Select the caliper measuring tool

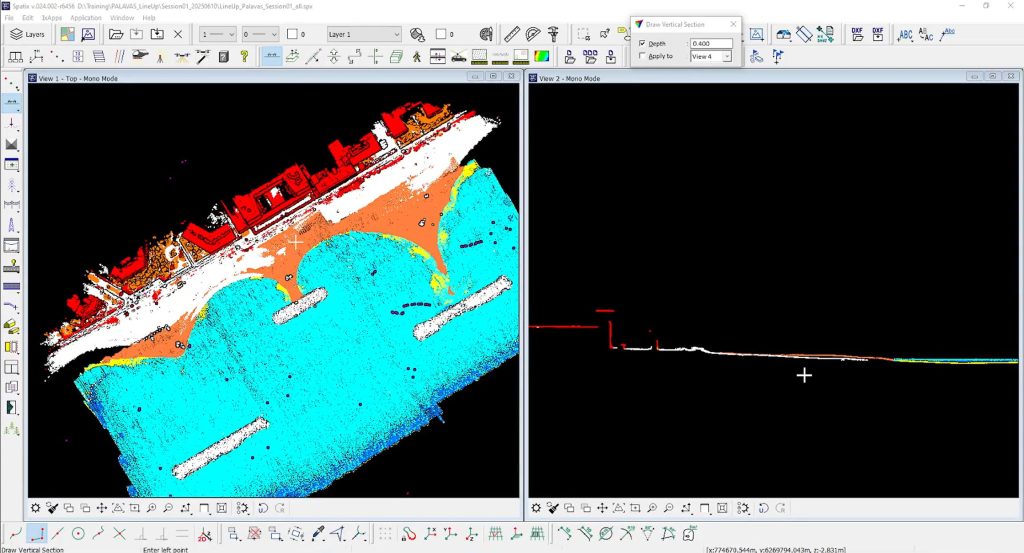point(553,34)
